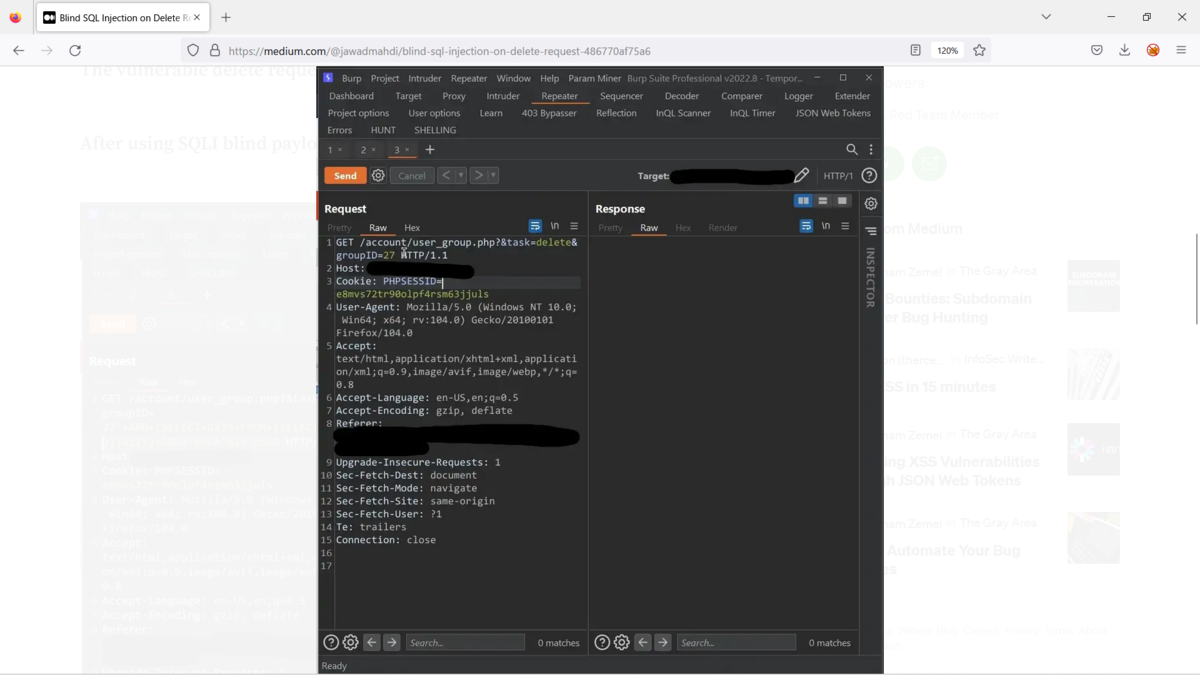Close Repeater tab 3
The height and width of the screenshot is (675, 1200).
click(407, 150)
